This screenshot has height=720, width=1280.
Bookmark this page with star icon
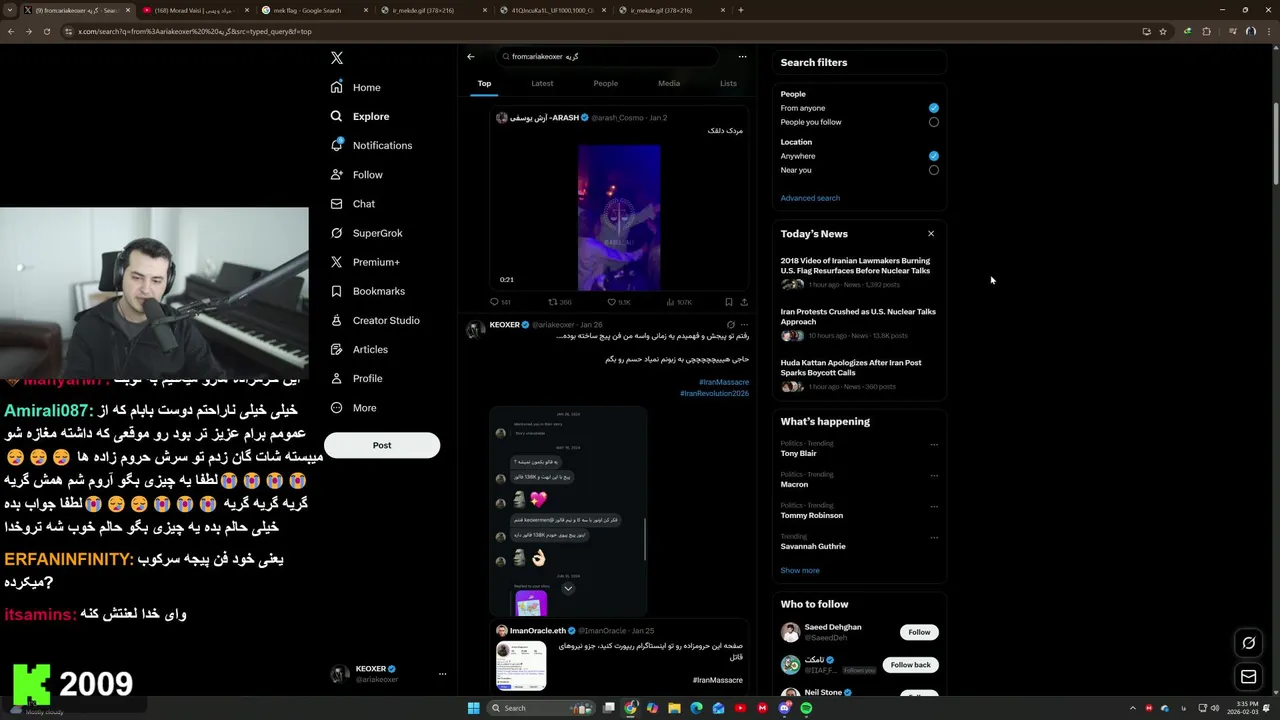pos(1163,31)
